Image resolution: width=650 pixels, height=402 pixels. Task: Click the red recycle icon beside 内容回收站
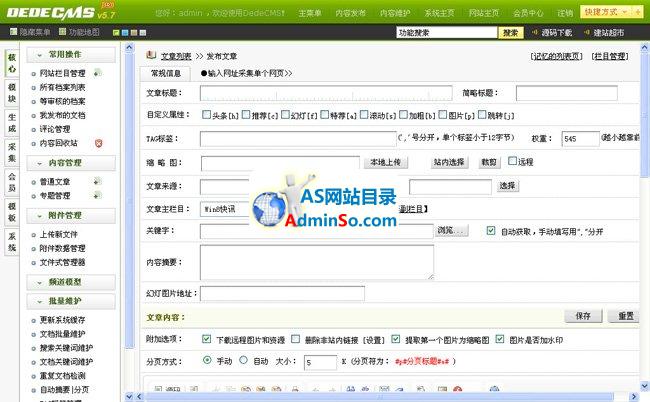pyautogui.click(x=98, y=143)
